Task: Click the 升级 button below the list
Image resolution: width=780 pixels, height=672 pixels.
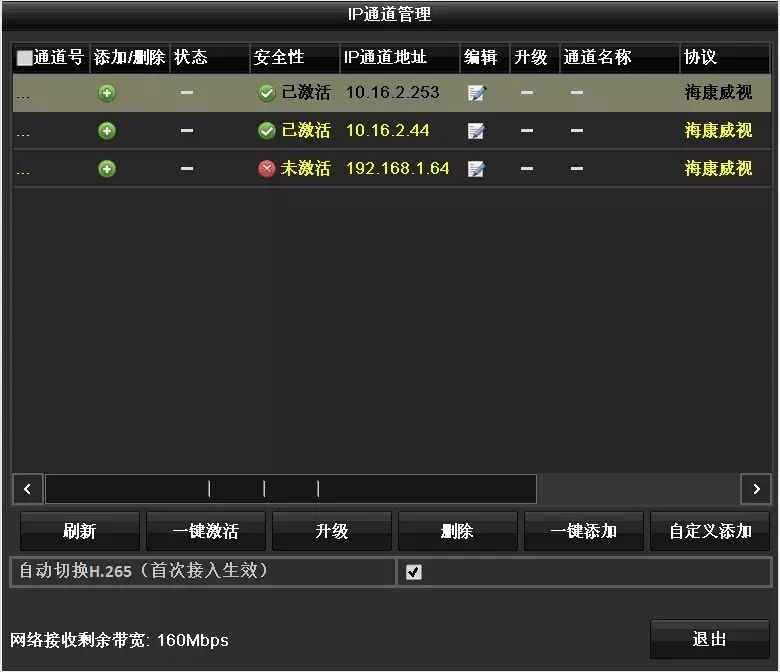Action: [332, 531]
